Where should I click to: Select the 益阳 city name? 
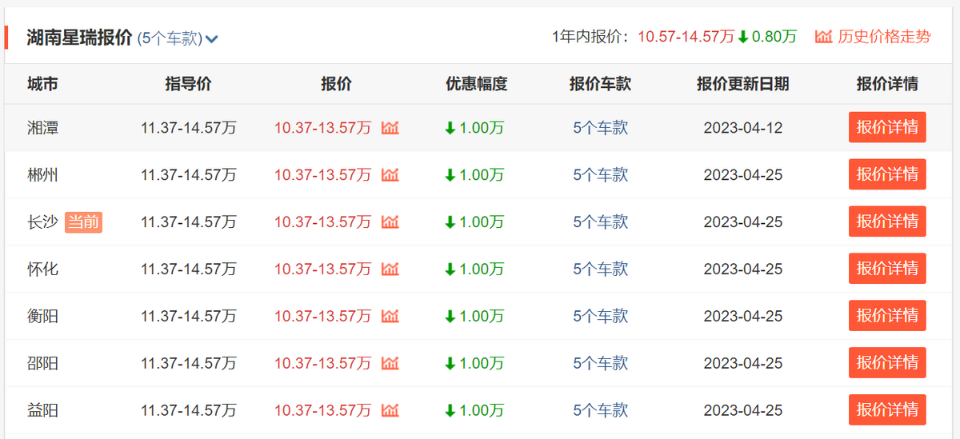[43, 410]
